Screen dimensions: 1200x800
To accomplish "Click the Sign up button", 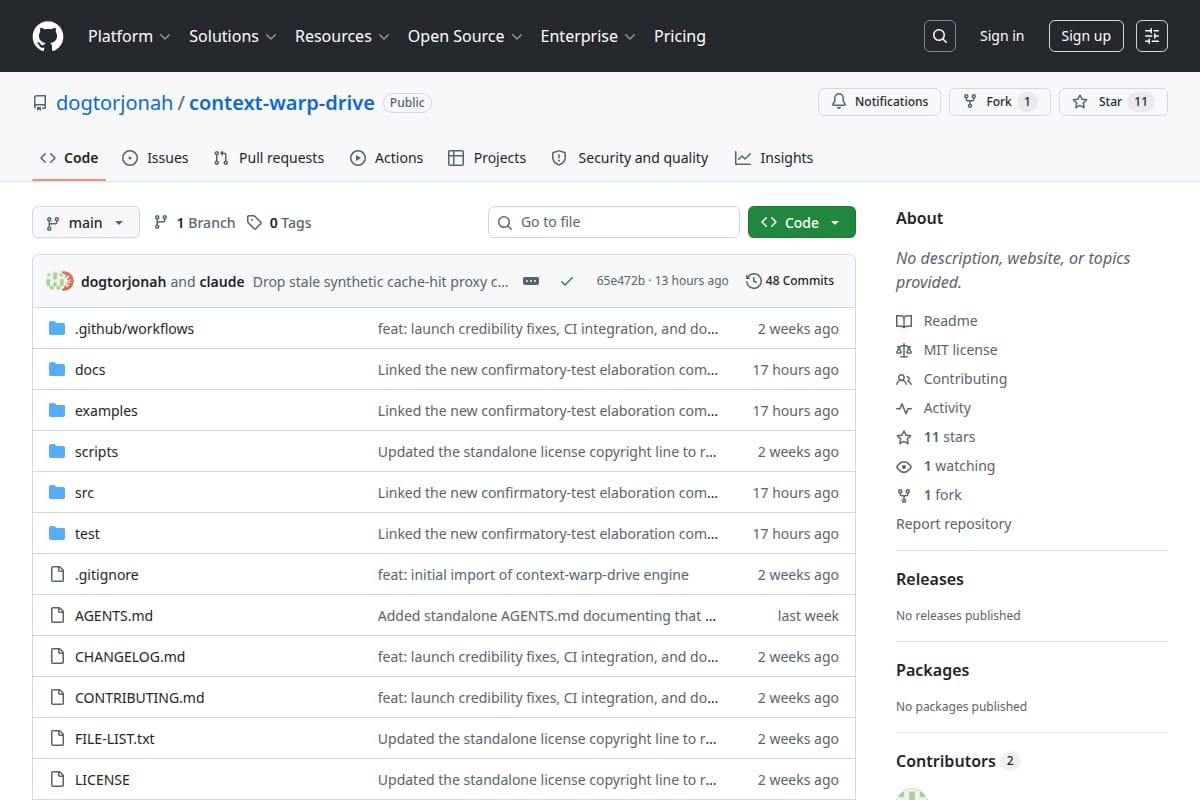I will (1086, 36).
